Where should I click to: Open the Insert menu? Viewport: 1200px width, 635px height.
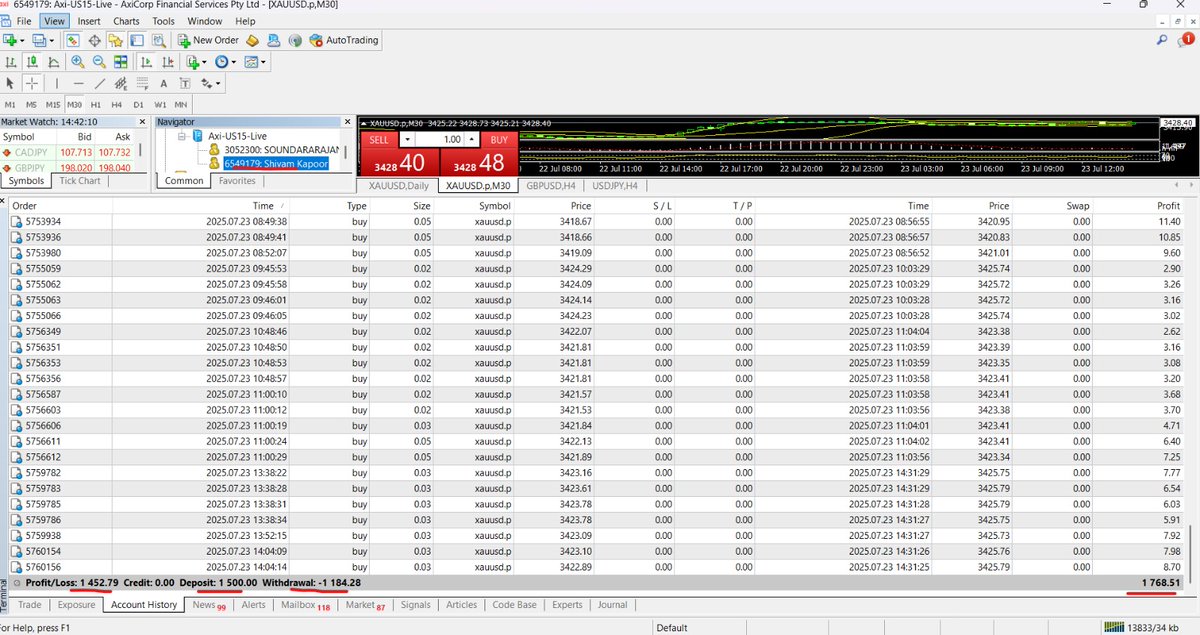[x=88, y=21]
